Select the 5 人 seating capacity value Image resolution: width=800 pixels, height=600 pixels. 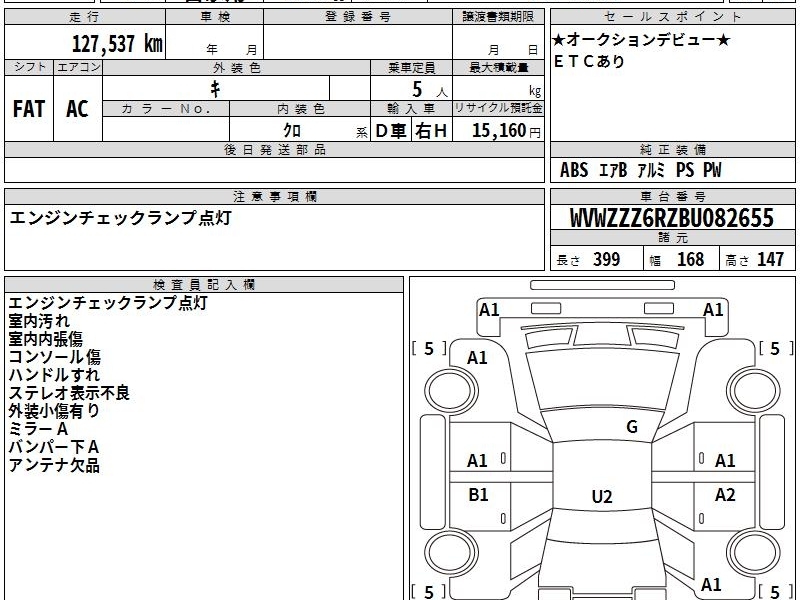429,90
